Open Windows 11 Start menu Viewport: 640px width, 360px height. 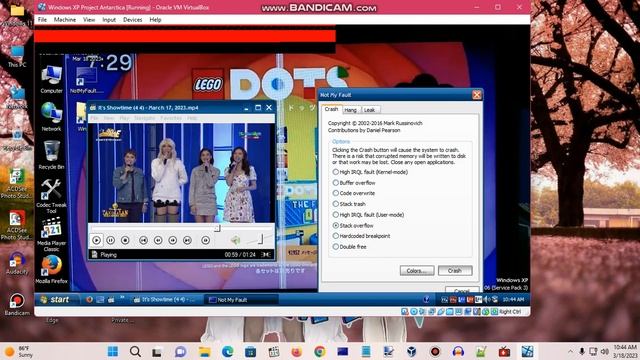click(113, 351)
